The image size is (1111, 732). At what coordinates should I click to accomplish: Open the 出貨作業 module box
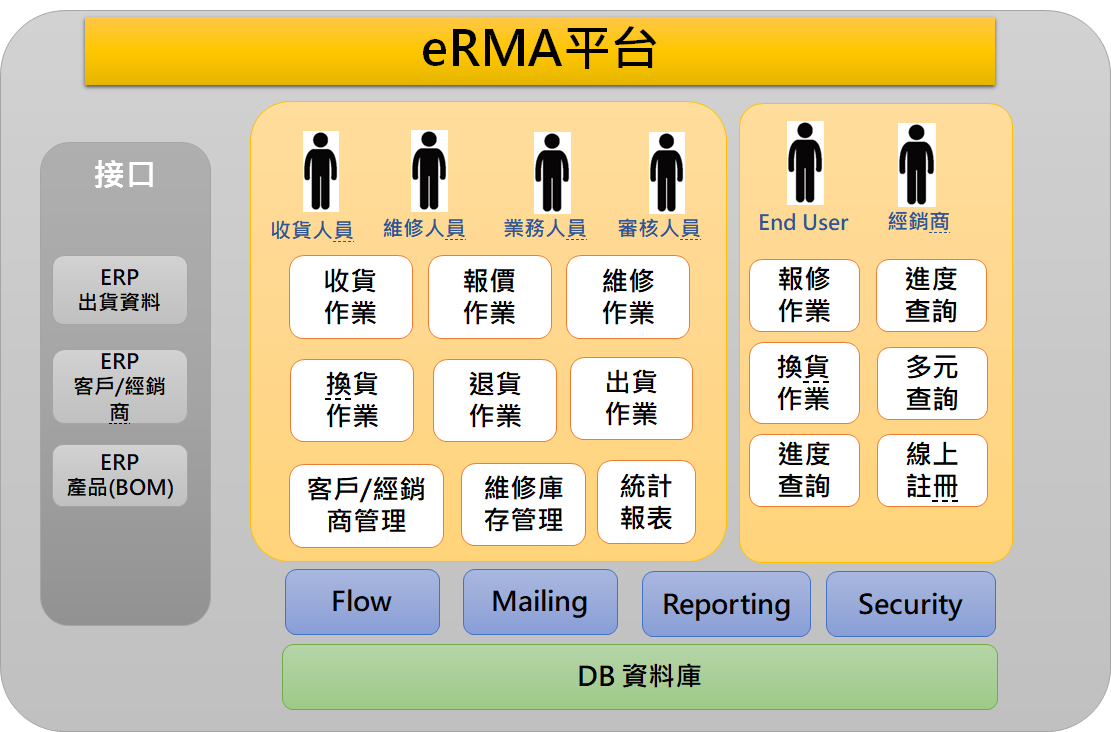[x=631, y=398]
